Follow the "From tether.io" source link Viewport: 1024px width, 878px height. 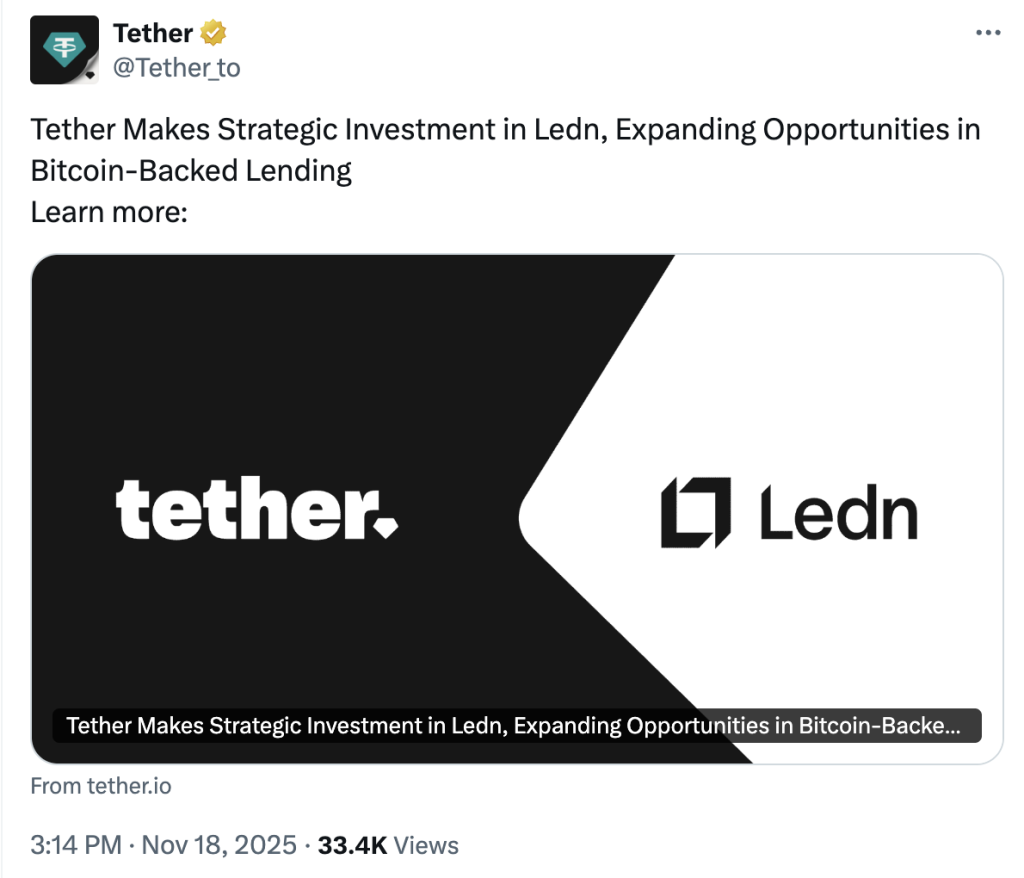click(x=101, y=786)
